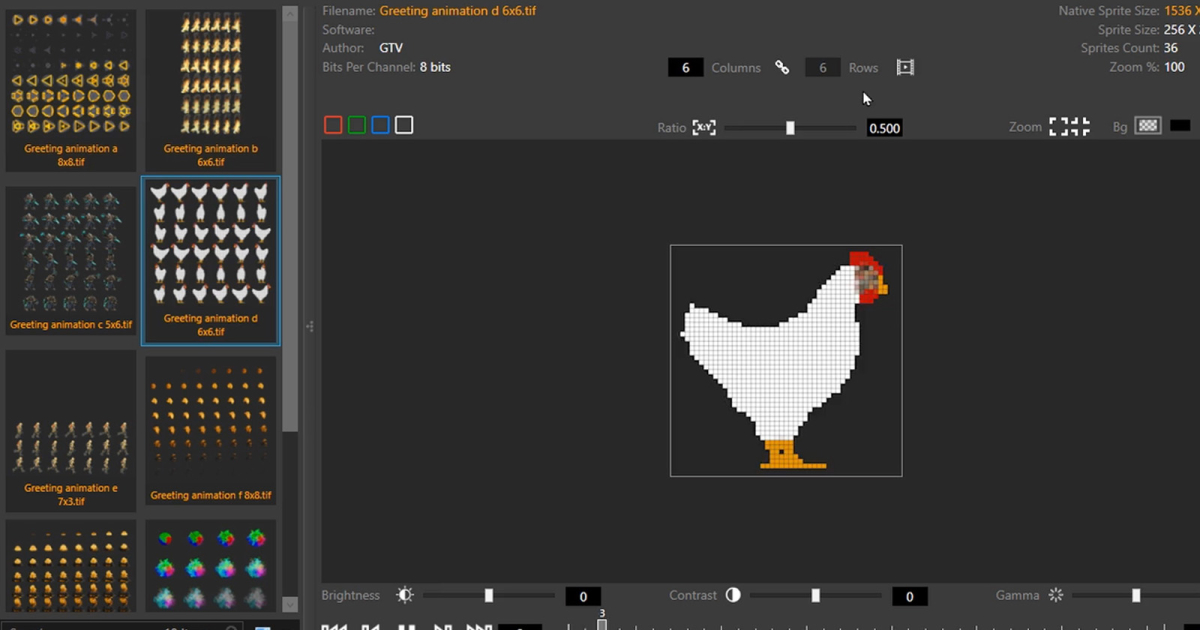The height and width of the screenshot is (630, 1200).
Task: Click the 'Columns' label
Action: point(736,68)
